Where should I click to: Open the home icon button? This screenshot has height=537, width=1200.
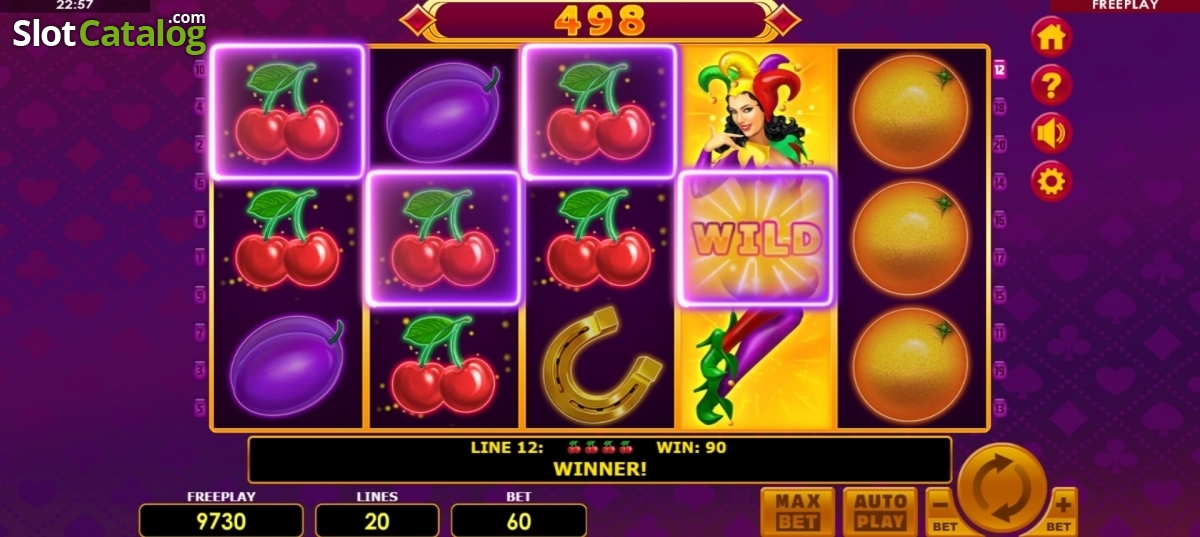[1051, 38]
